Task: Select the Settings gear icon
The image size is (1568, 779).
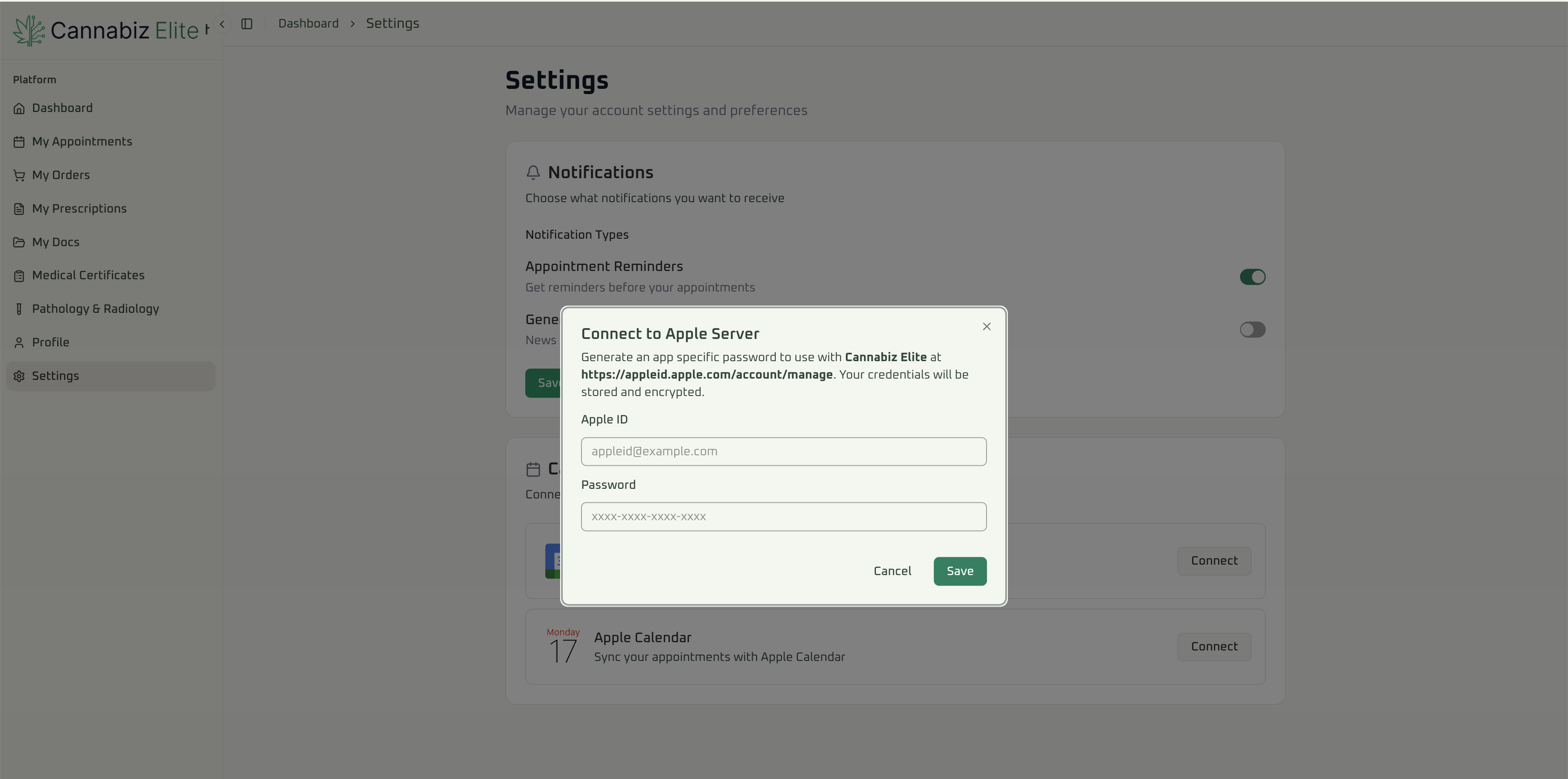Action: (x=19, y=376)
